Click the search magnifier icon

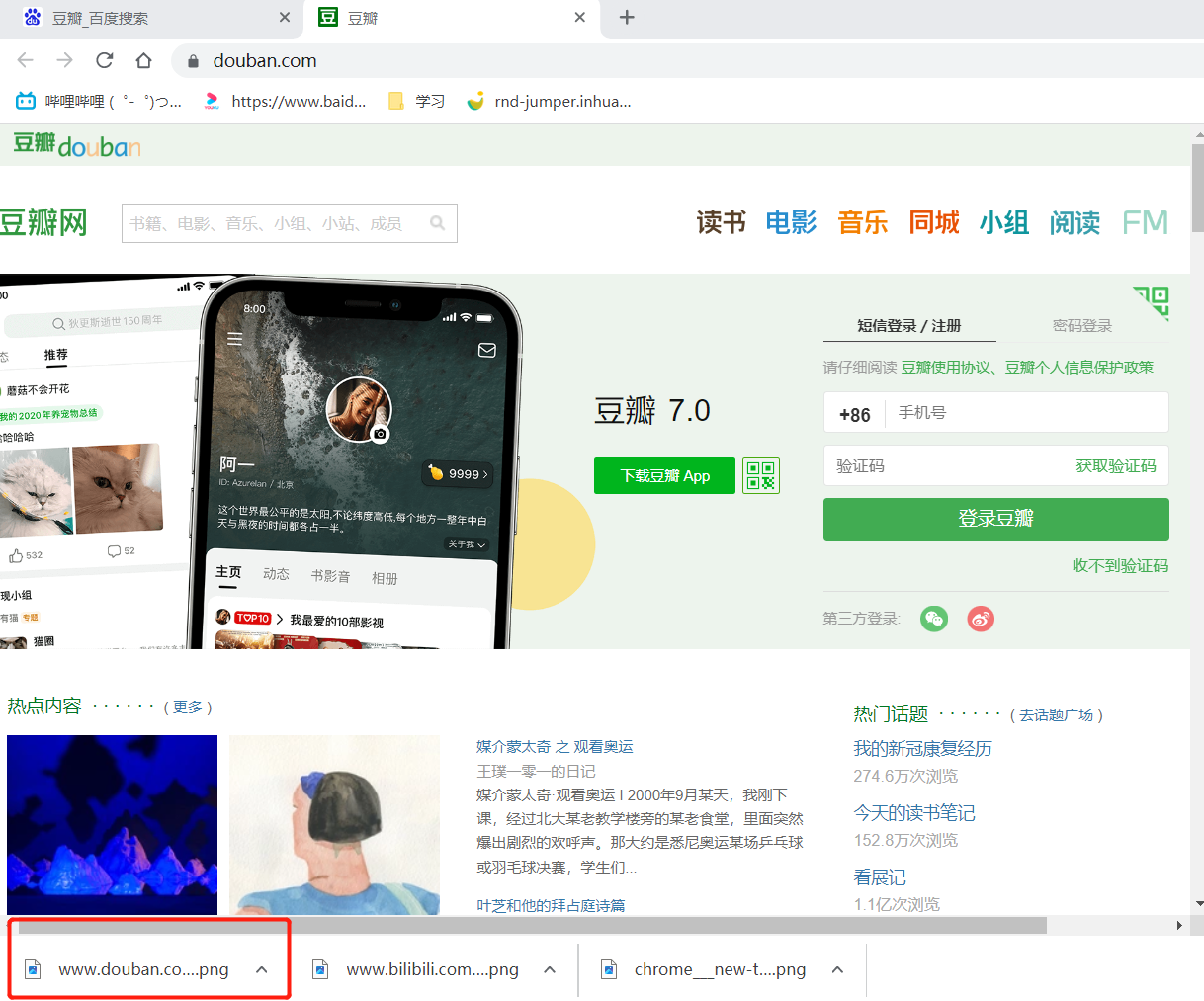pyautogui.click(x=438, y=223)
